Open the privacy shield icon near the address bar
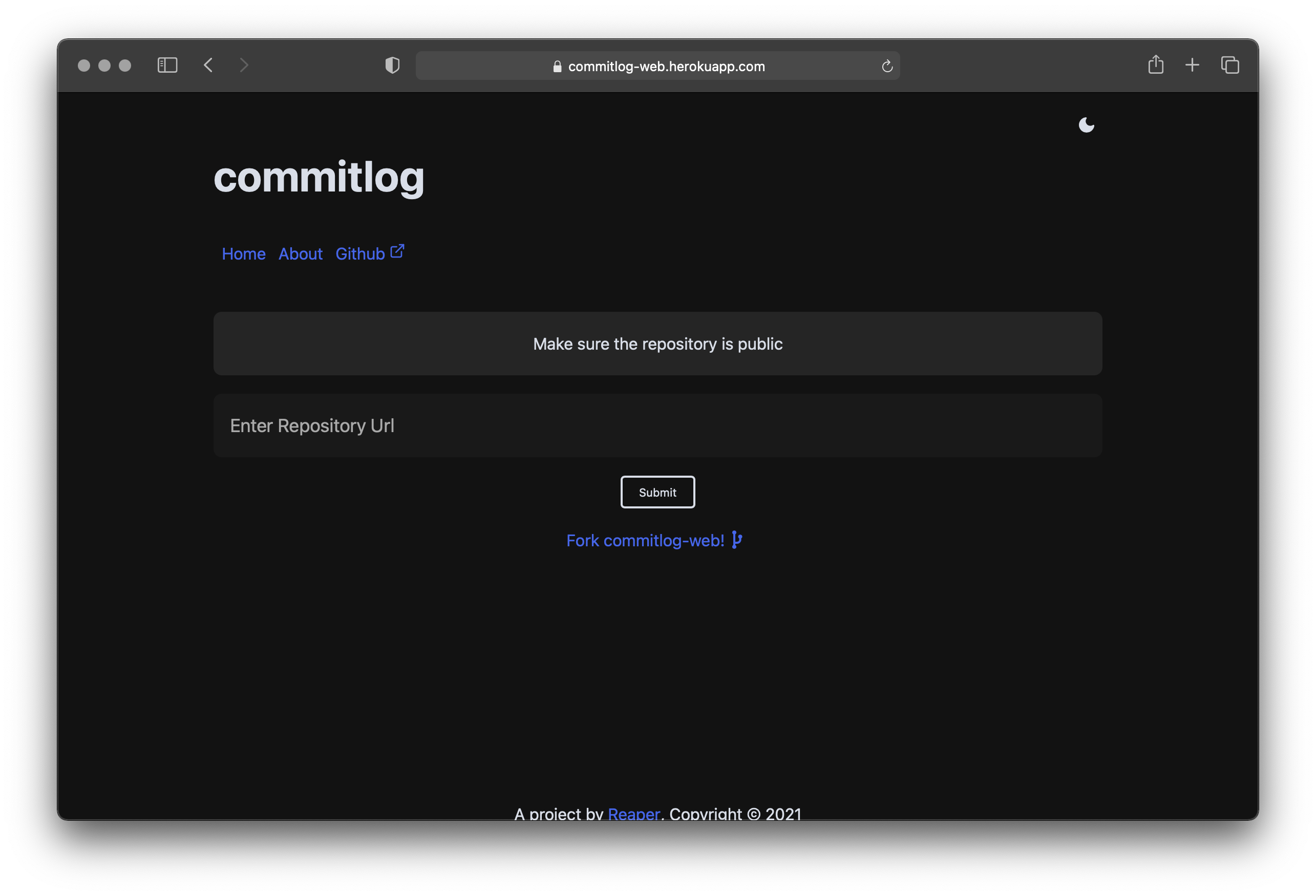 tap(392, 65)
